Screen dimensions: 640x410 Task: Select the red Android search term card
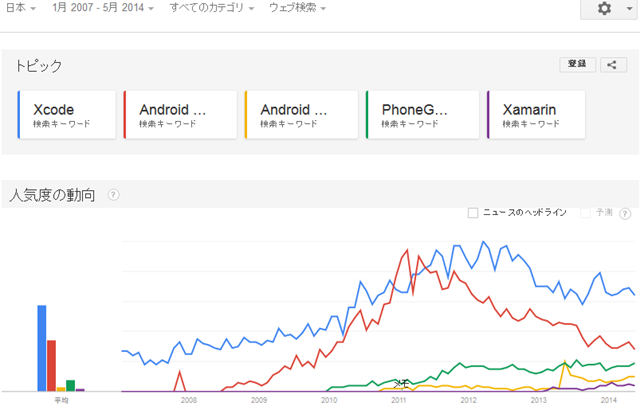180,115
